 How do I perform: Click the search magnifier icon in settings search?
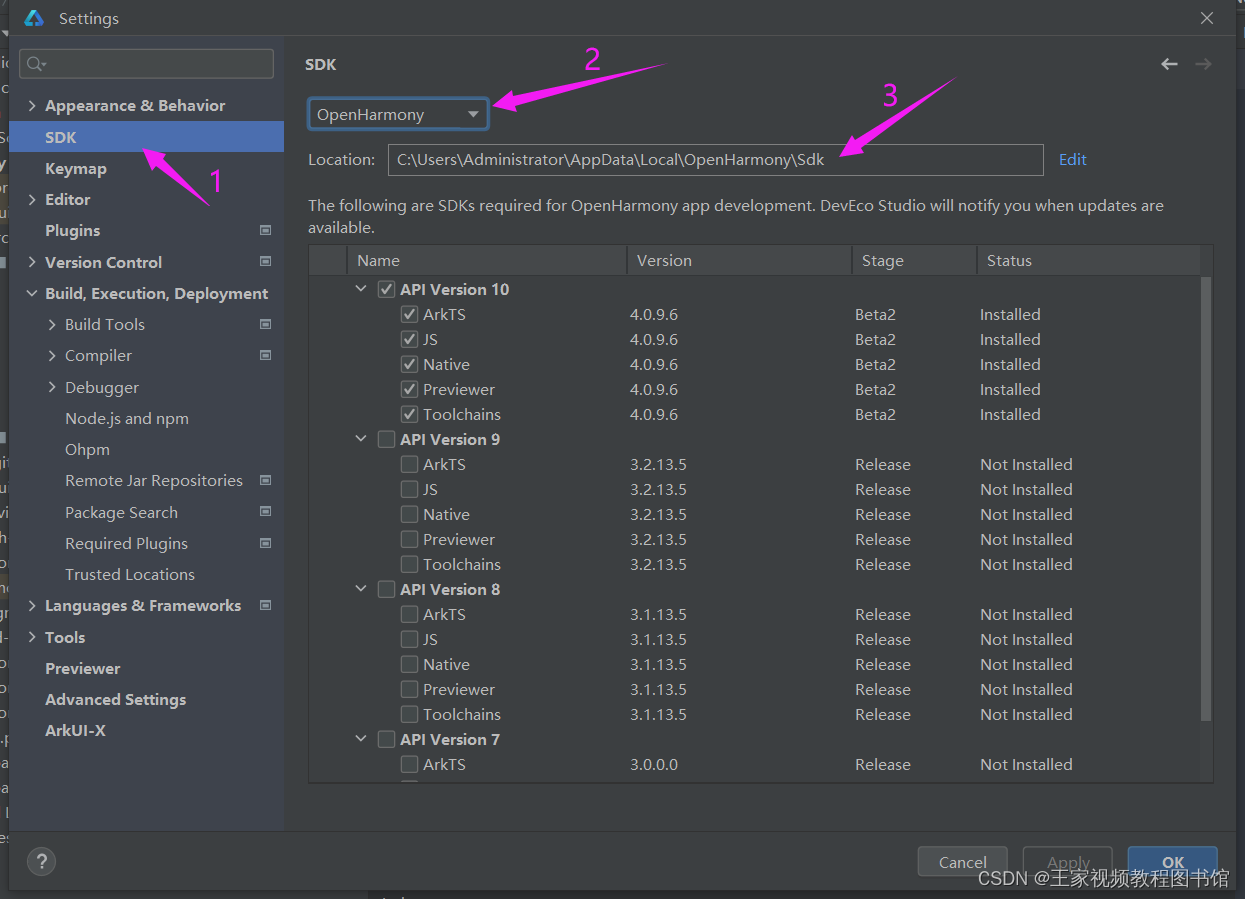36,64
